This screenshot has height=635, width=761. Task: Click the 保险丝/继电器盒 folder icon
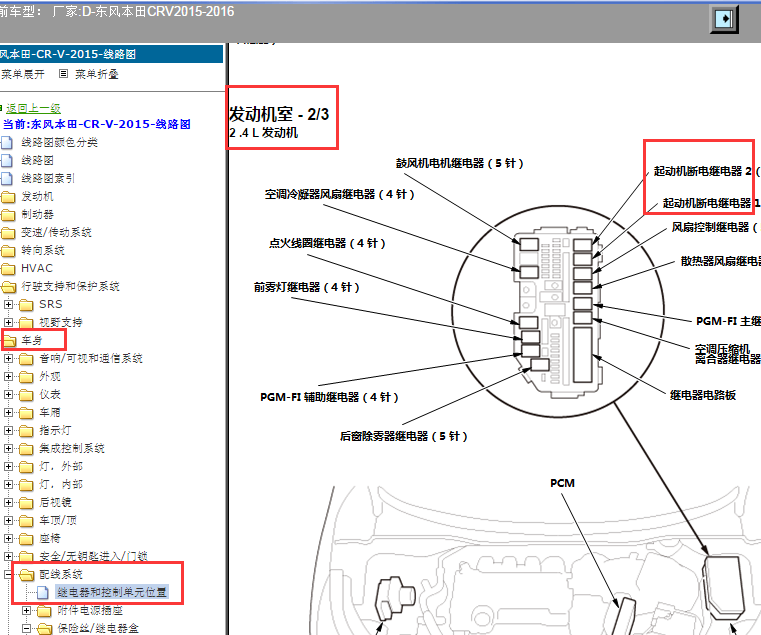click(45, 629)
